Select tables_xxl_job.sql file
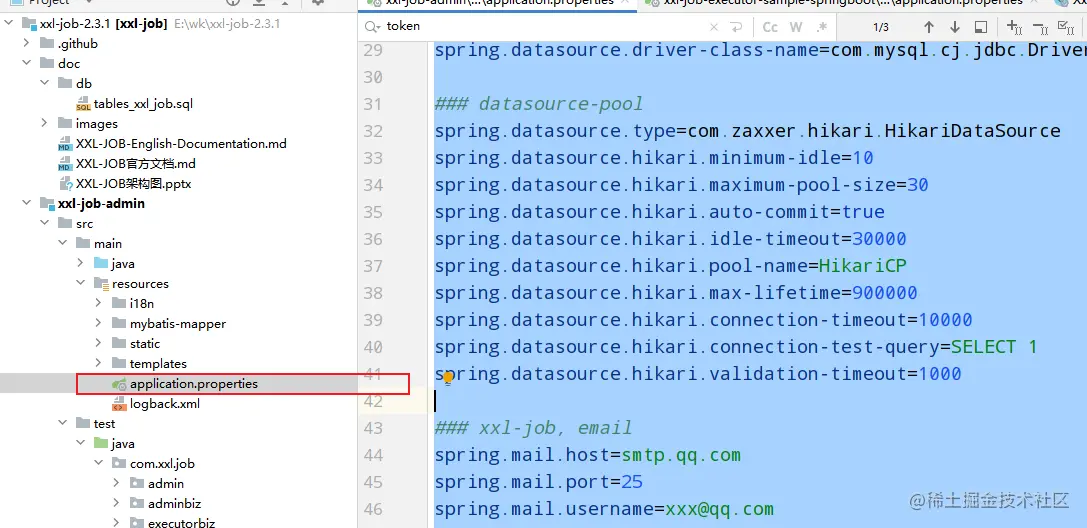Viewport: 1087px width, 528px height. (x=143, y=104)
